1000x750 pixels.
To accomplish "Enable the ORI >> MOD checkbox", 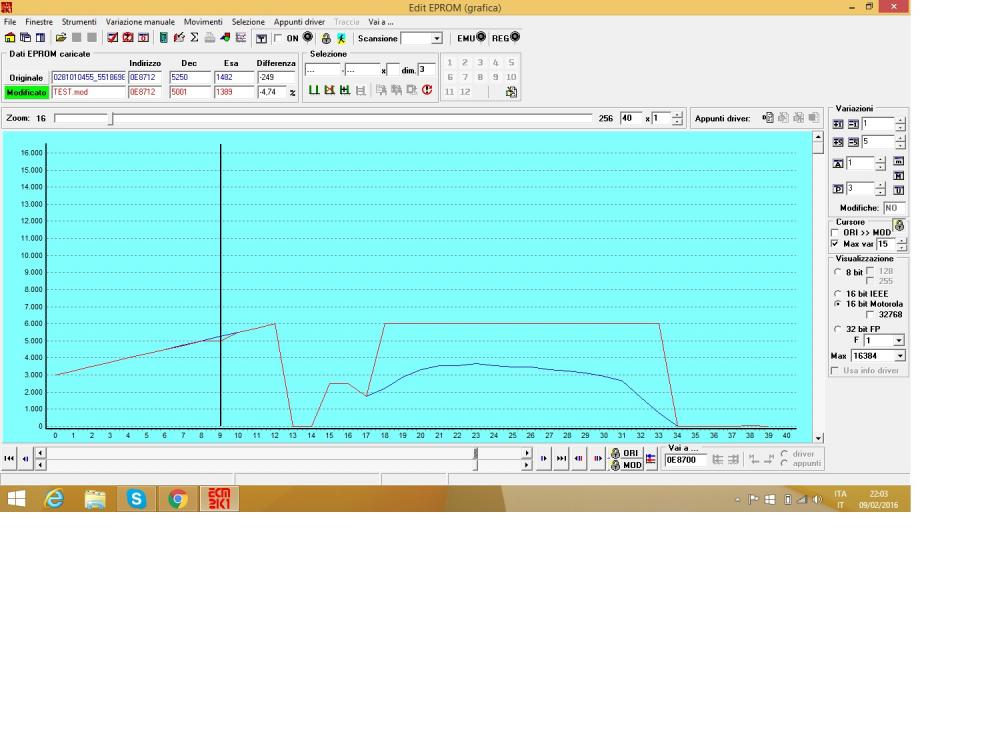I will pyautogui.click(x=836, y=232).
